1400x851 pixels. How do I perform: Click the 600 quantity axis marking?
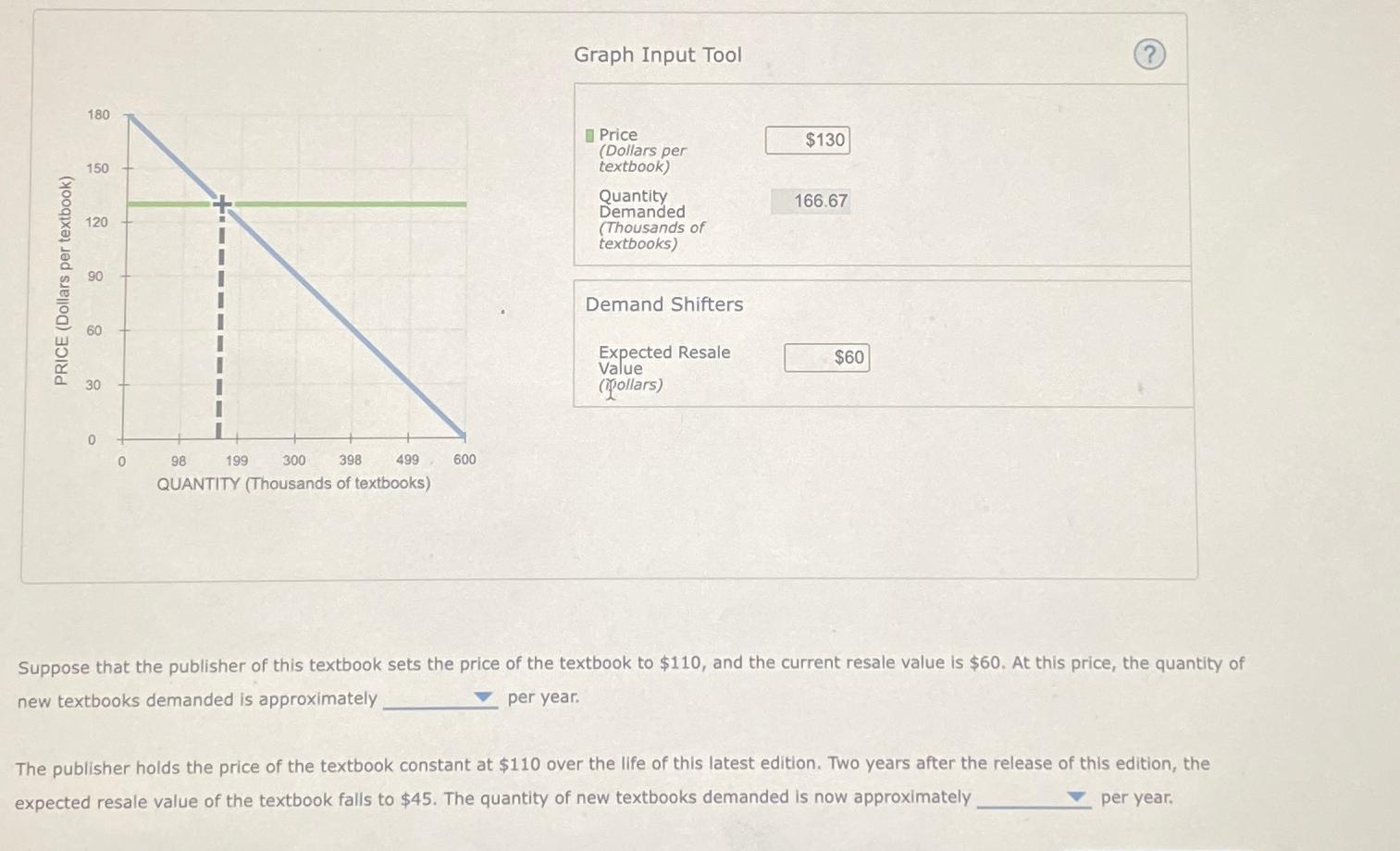tap(465, 460)
